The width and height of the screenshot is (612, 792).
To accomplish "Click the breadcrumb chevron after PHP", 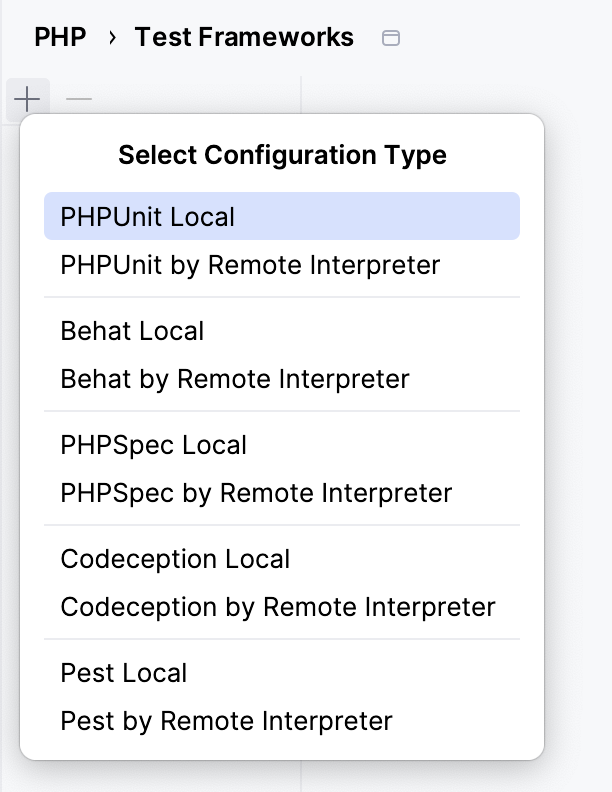I will [x=112, y=38].
